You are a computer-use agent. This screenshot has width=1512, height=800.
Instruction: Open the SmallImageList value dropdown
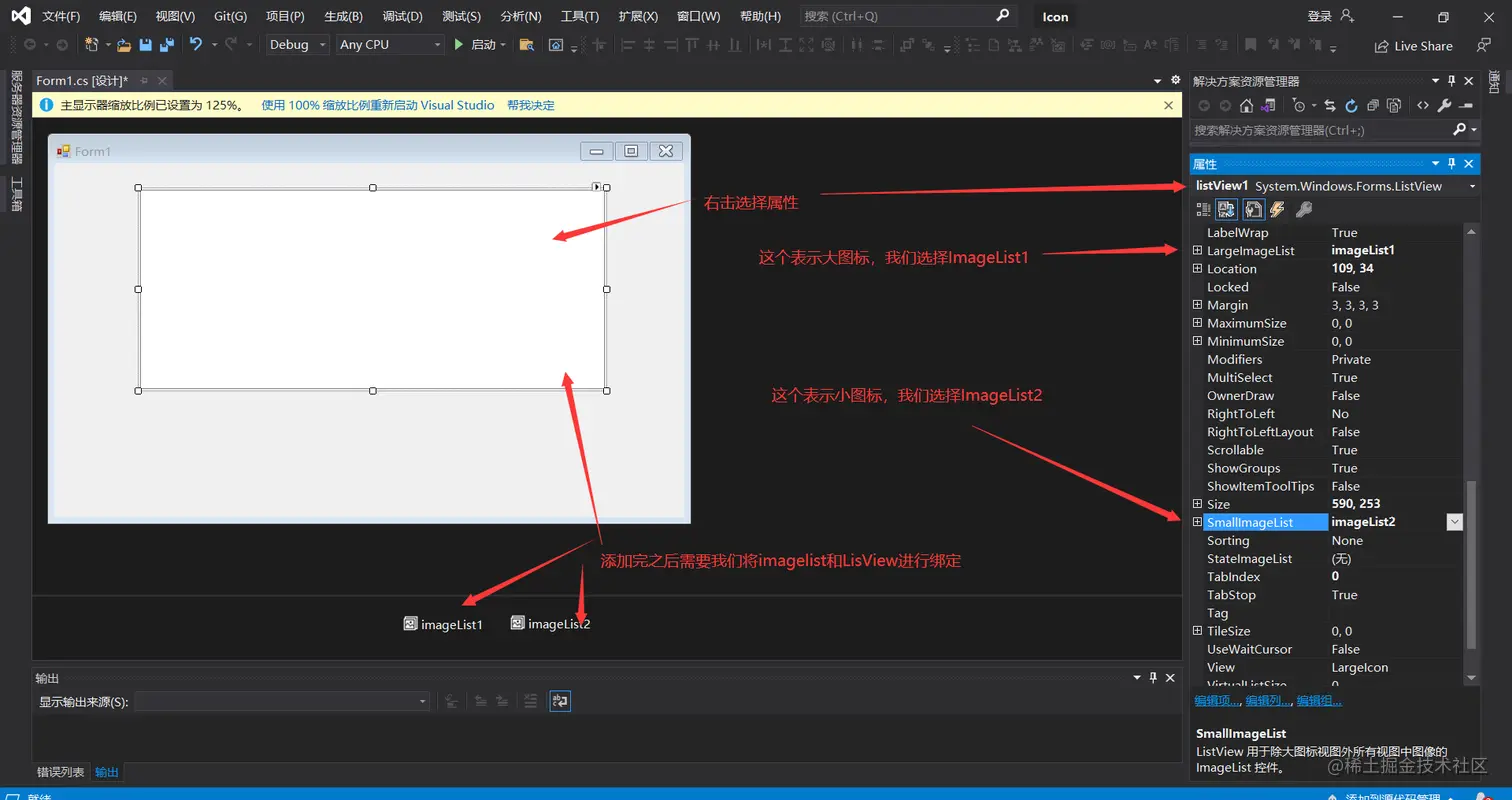1455,522
